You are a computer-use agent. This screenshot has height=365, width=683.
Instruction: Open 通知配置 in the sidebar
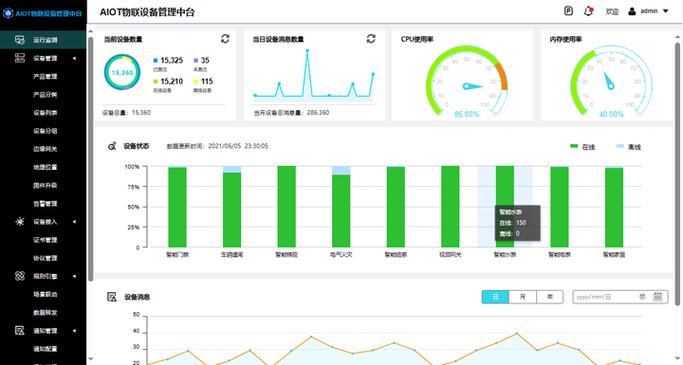point(45,349)
